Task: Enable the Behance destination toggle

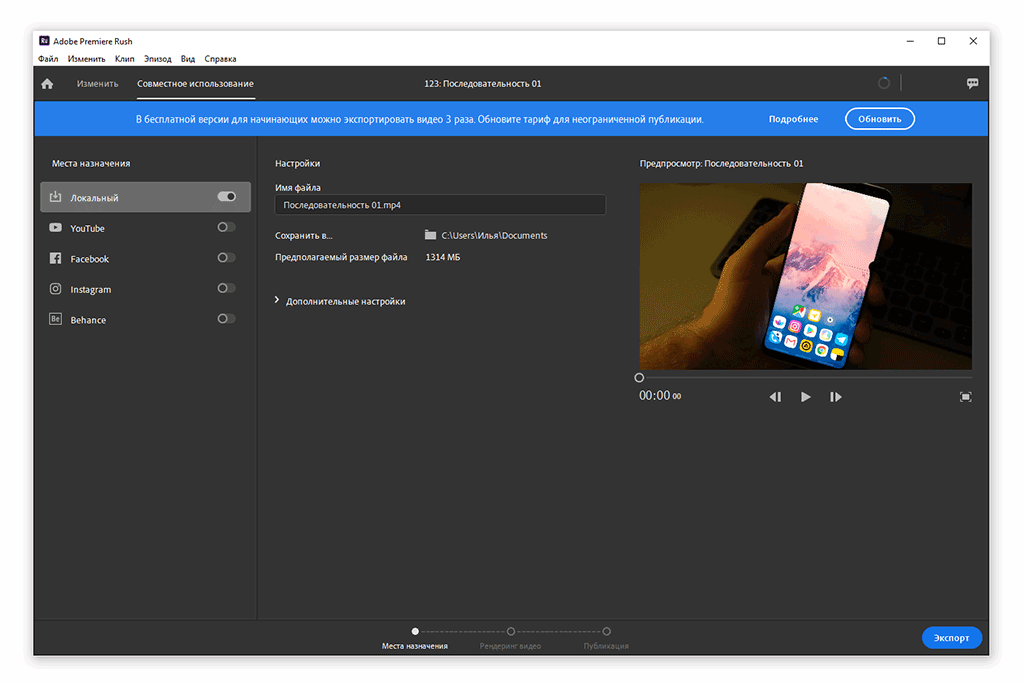Action: point(227,319)
